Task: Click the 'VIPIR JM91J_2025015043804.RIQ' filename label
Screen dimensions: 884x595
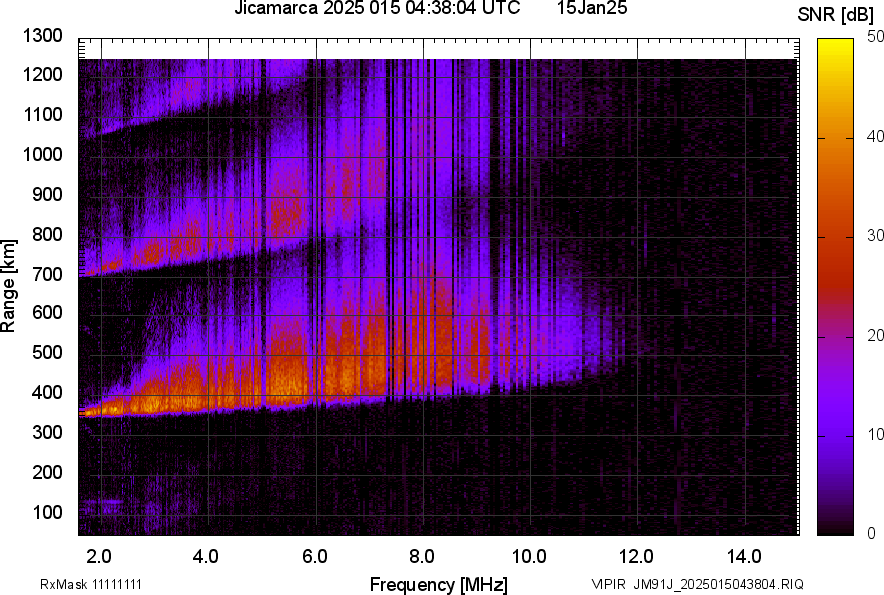Action: click(x=697, y=584)
